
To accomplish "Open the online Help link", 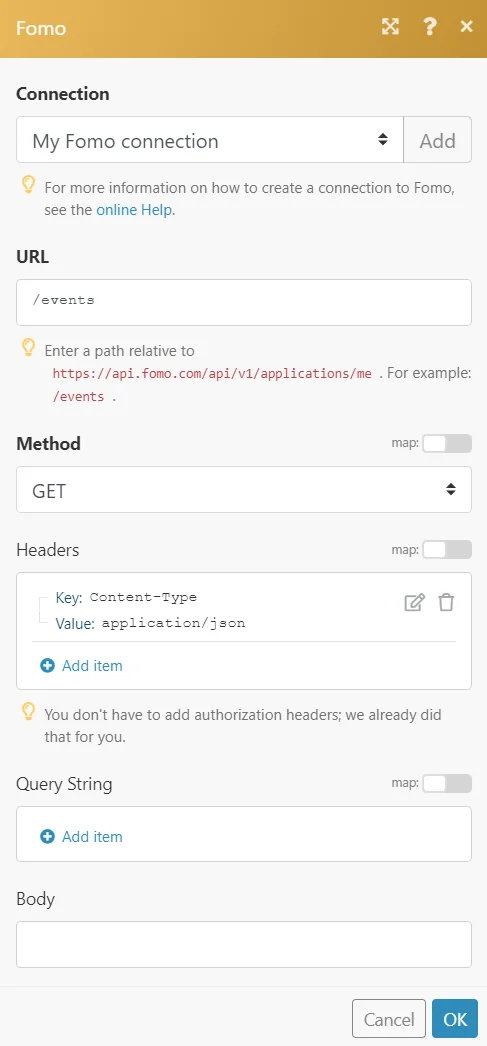I will pos(133,210).
